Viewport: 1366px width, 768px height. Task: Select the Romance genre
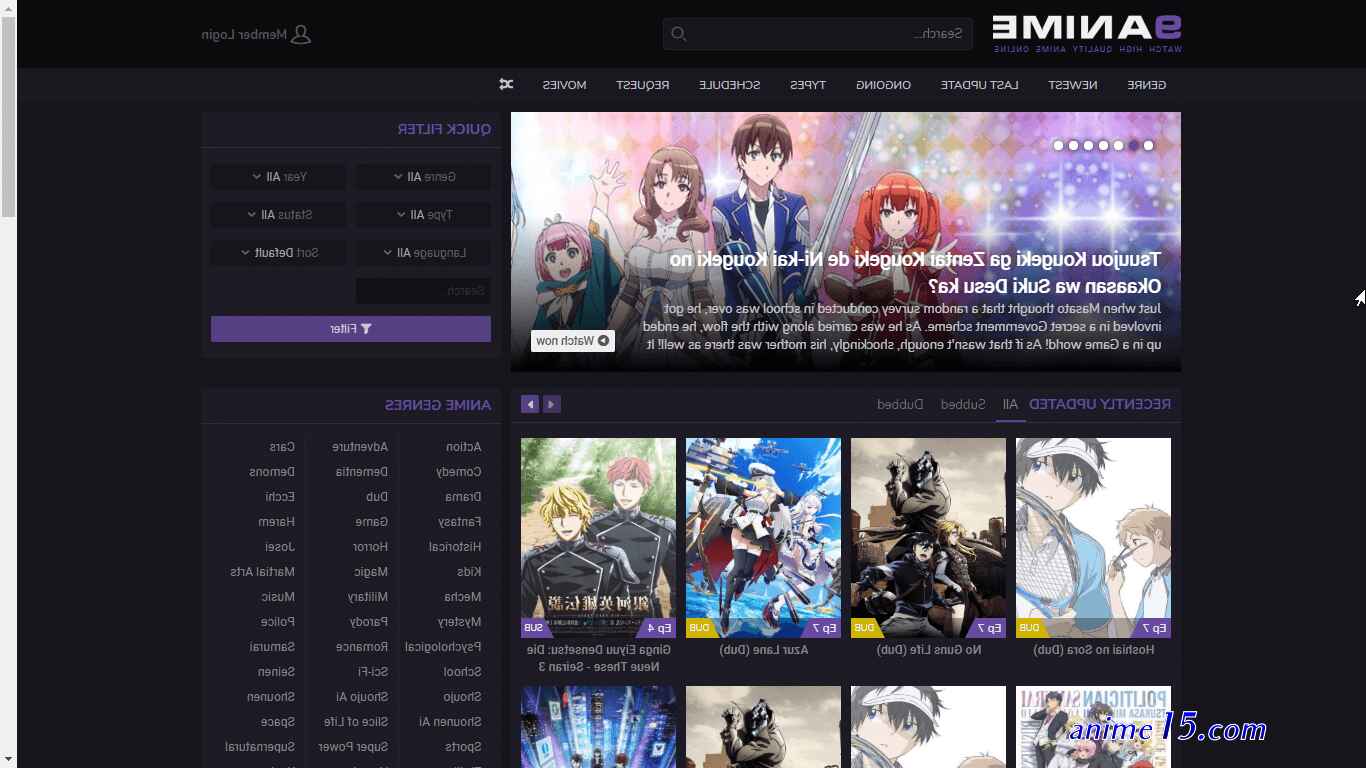363,647
